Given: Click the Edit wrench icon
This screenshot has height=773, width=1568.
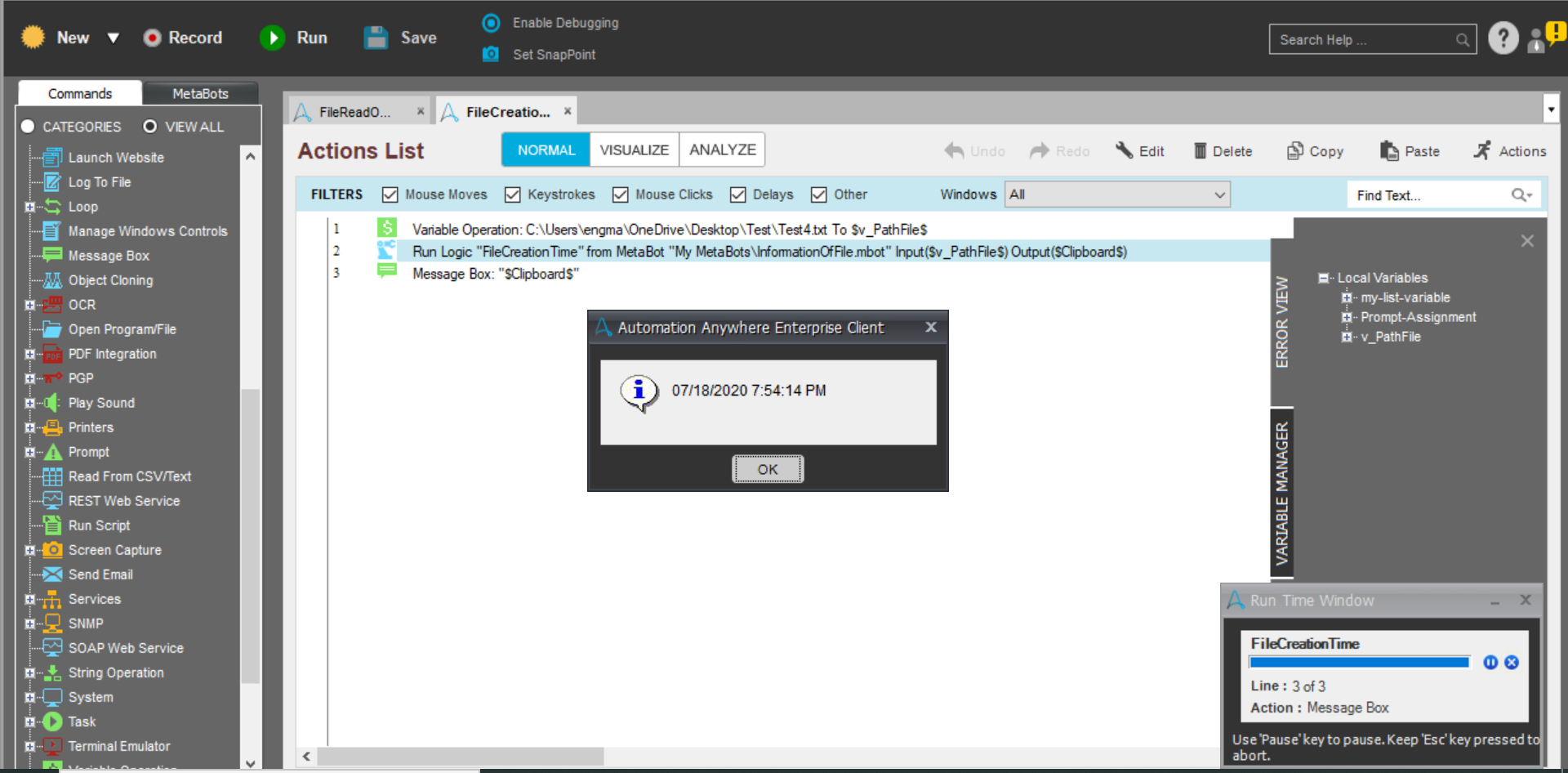Looking at the screenshot, I should pos(1125,150).
